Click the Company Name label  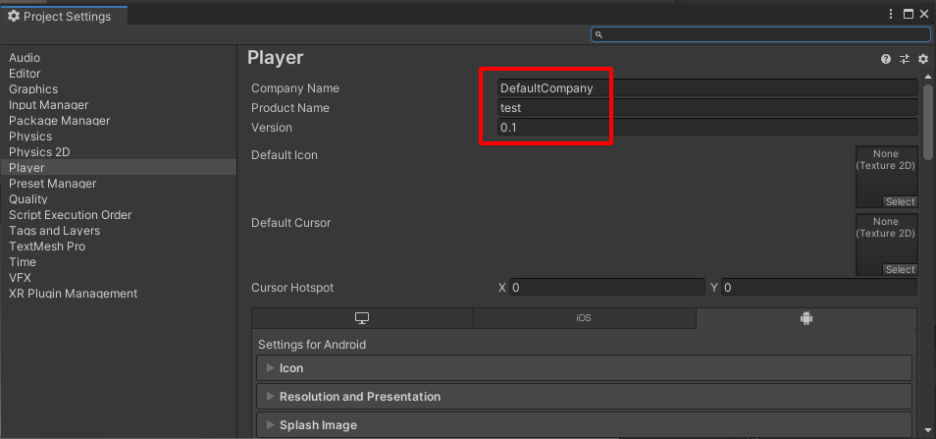(x=295, y=88)
